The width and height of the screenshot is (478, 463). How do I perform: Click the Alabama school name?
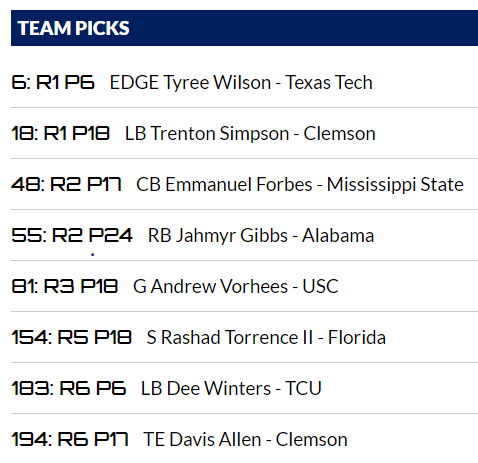pyautogui.click(x=338, y=235)
